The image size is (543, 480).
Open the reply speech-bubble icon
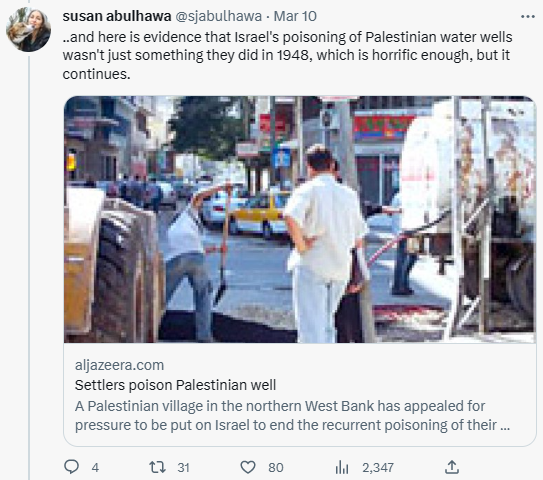(x=72, y=466)
